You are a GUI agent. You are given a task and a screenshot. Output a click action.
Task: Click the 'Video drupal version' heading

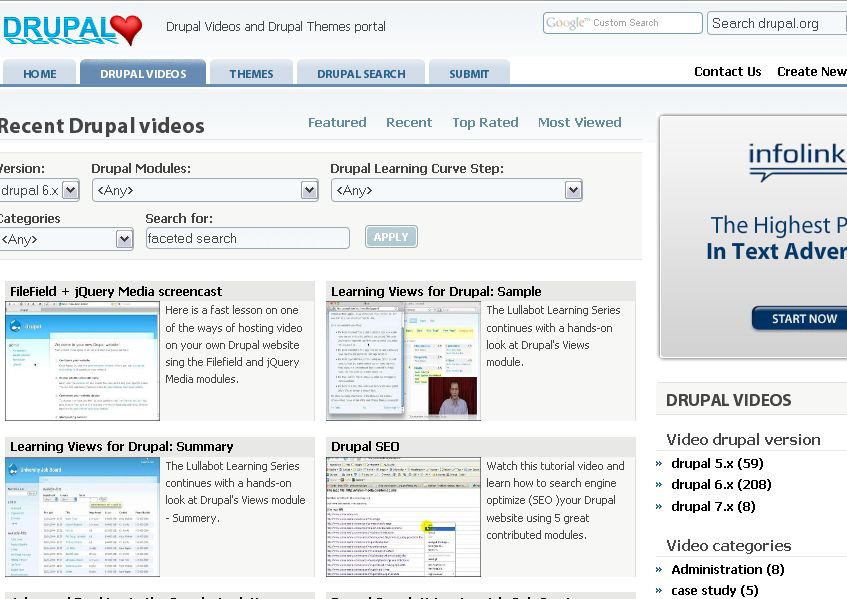743,440
